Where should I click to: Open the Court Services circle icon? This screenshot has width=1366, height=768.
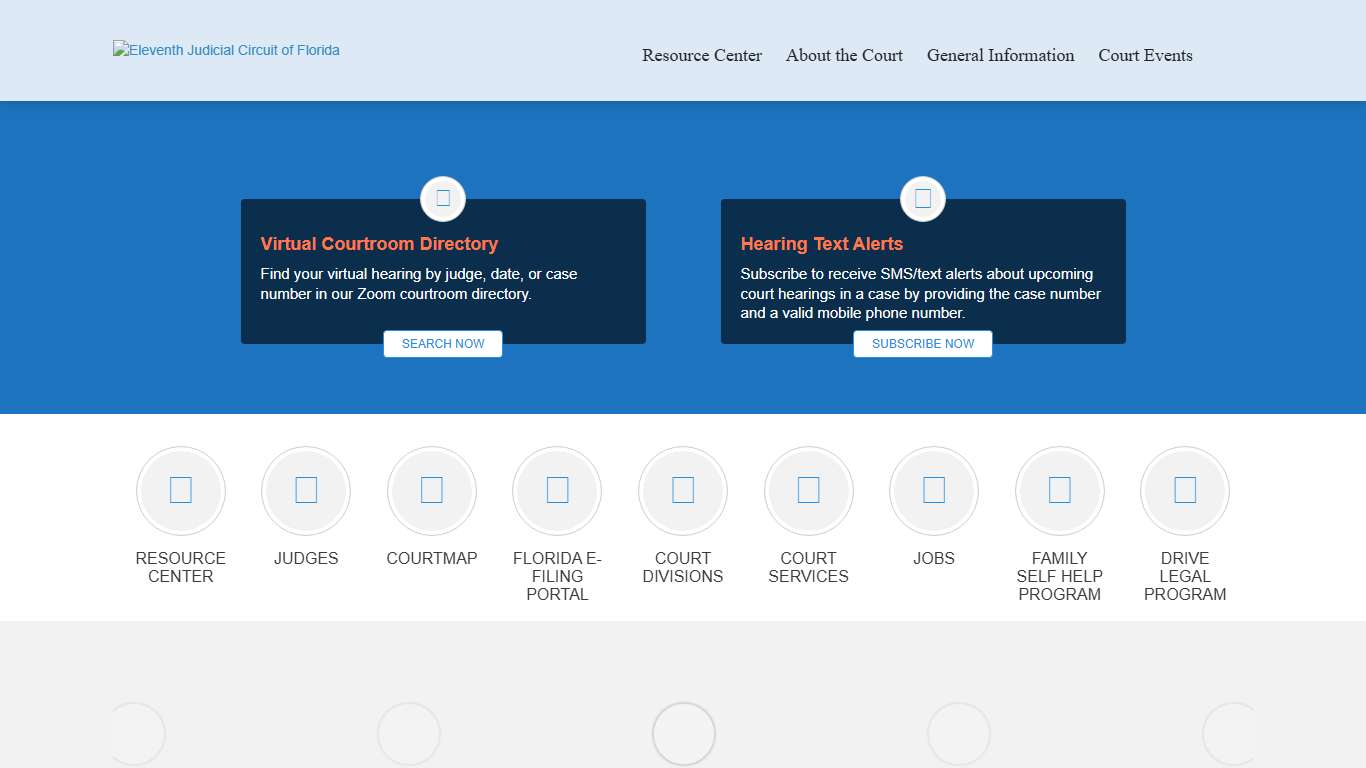click(808, 491)
